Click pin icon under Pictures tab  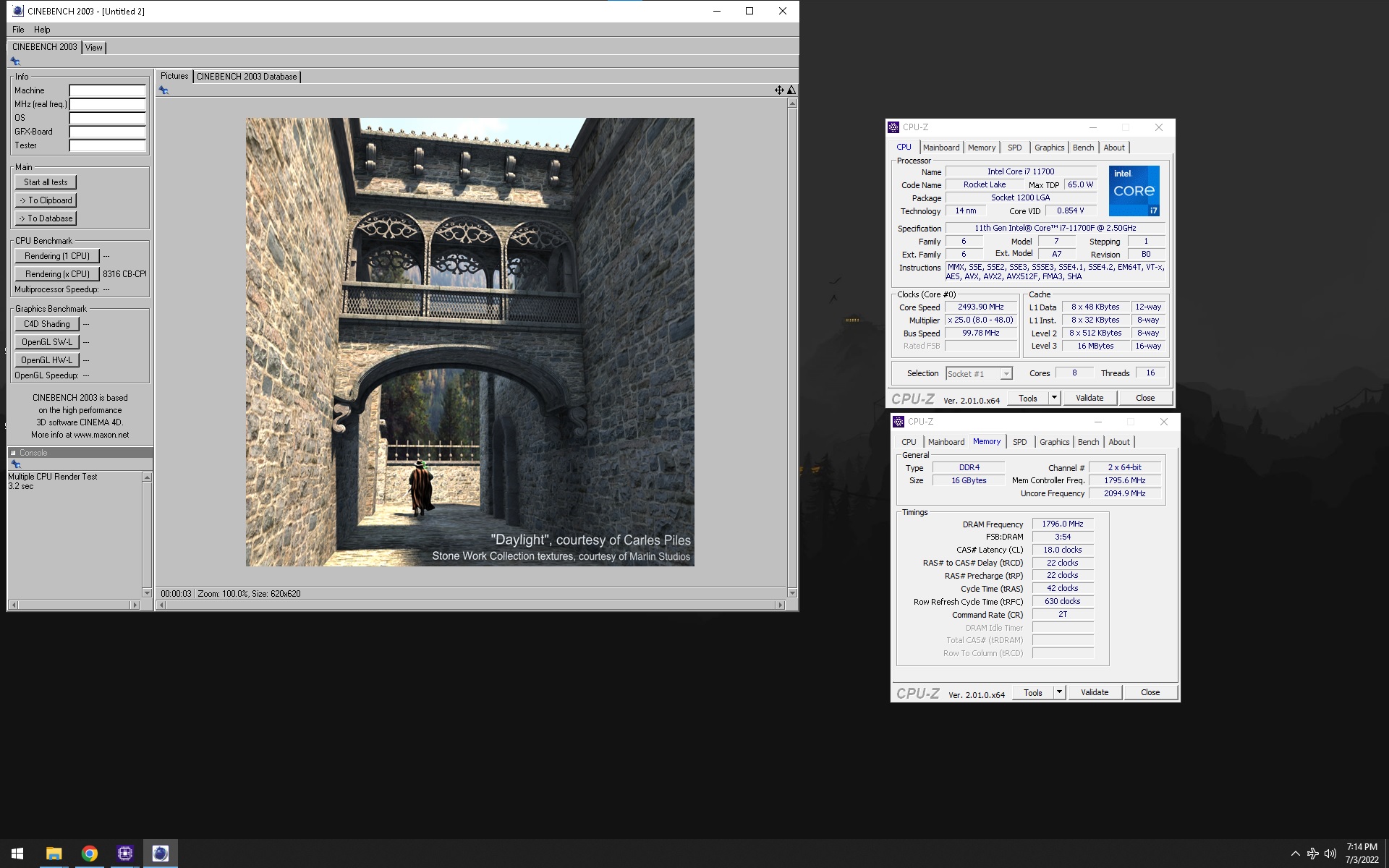pos(163,90)
